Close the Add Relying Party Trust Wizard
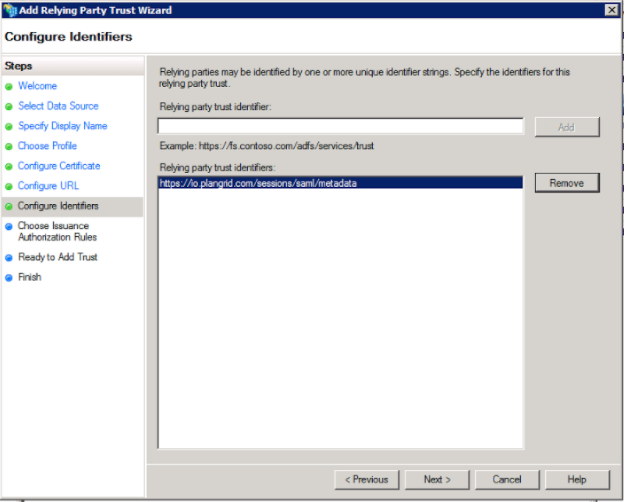This screenshot has height=502, width=625. coord(611,10)
